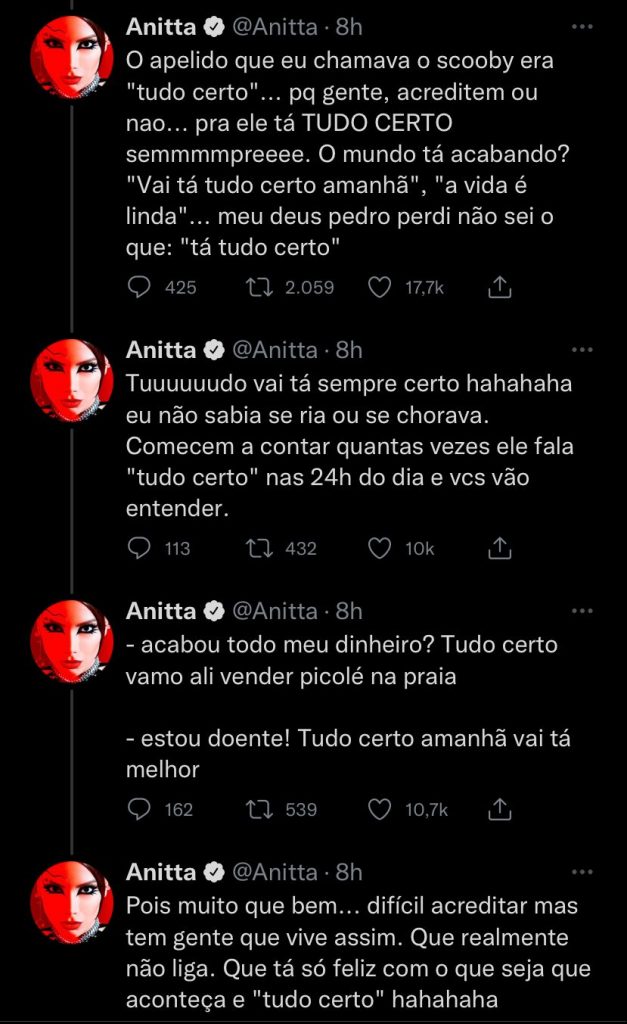
Task: Open more options on third tweet
Action: tap(582, 611)
